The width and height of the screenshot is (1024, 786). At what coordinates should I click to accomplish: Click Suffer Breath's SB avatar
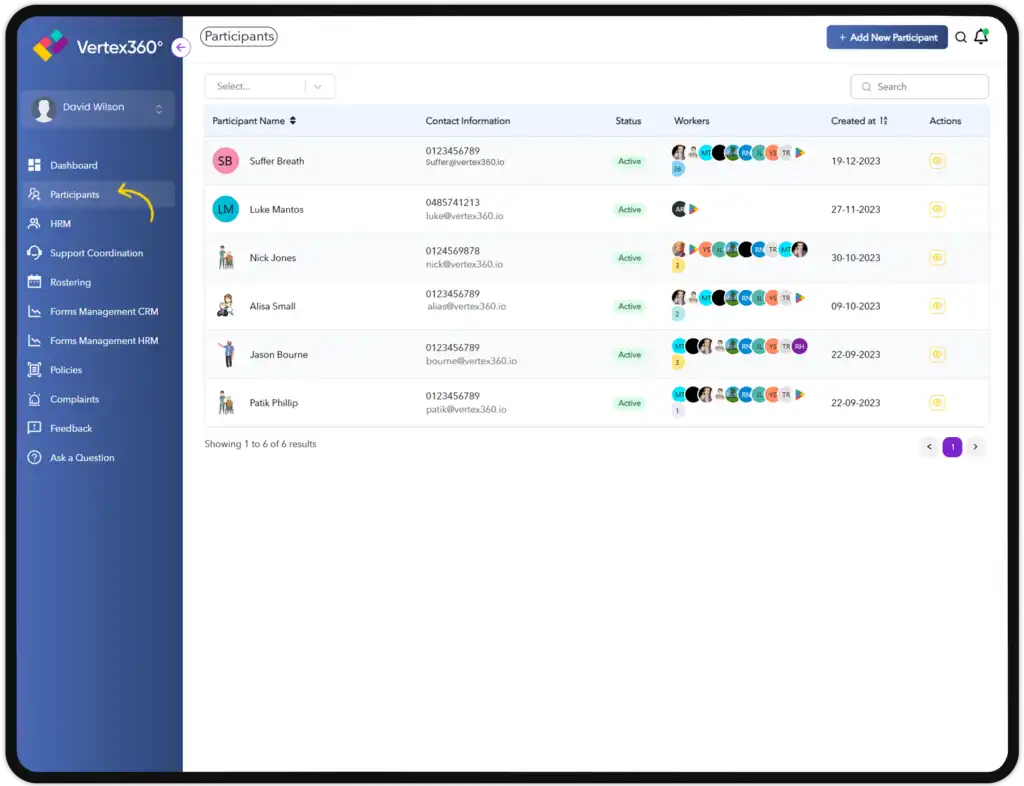[226, 161]
